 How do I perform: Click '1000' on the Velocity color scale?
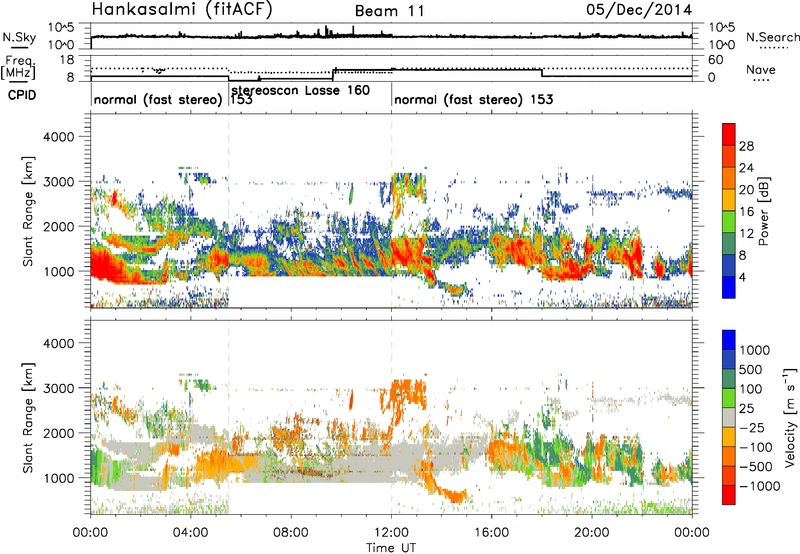pos(755,350)
